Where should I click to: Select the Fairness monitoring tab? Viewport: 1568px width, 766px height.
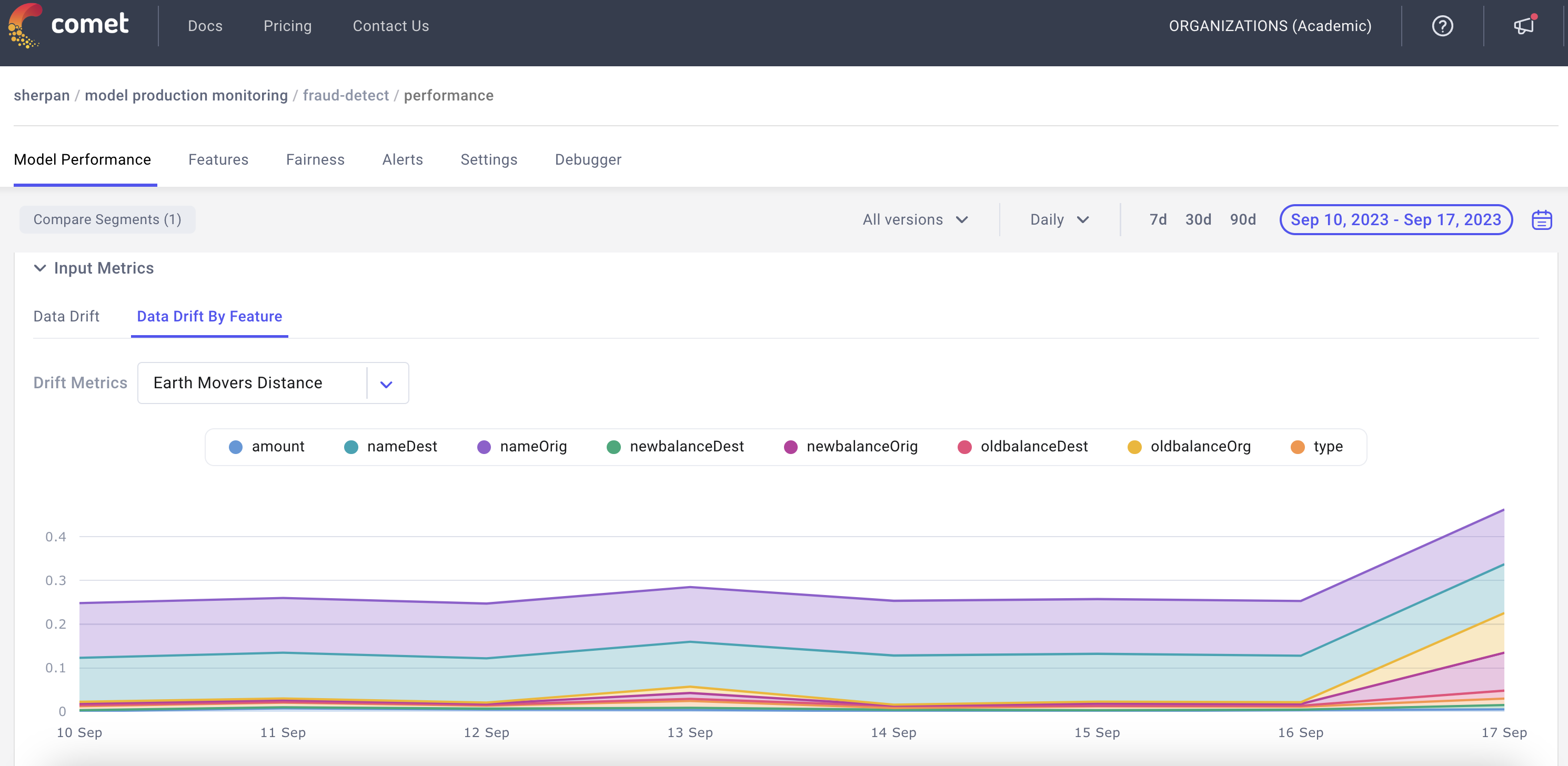tap(316, 159)
